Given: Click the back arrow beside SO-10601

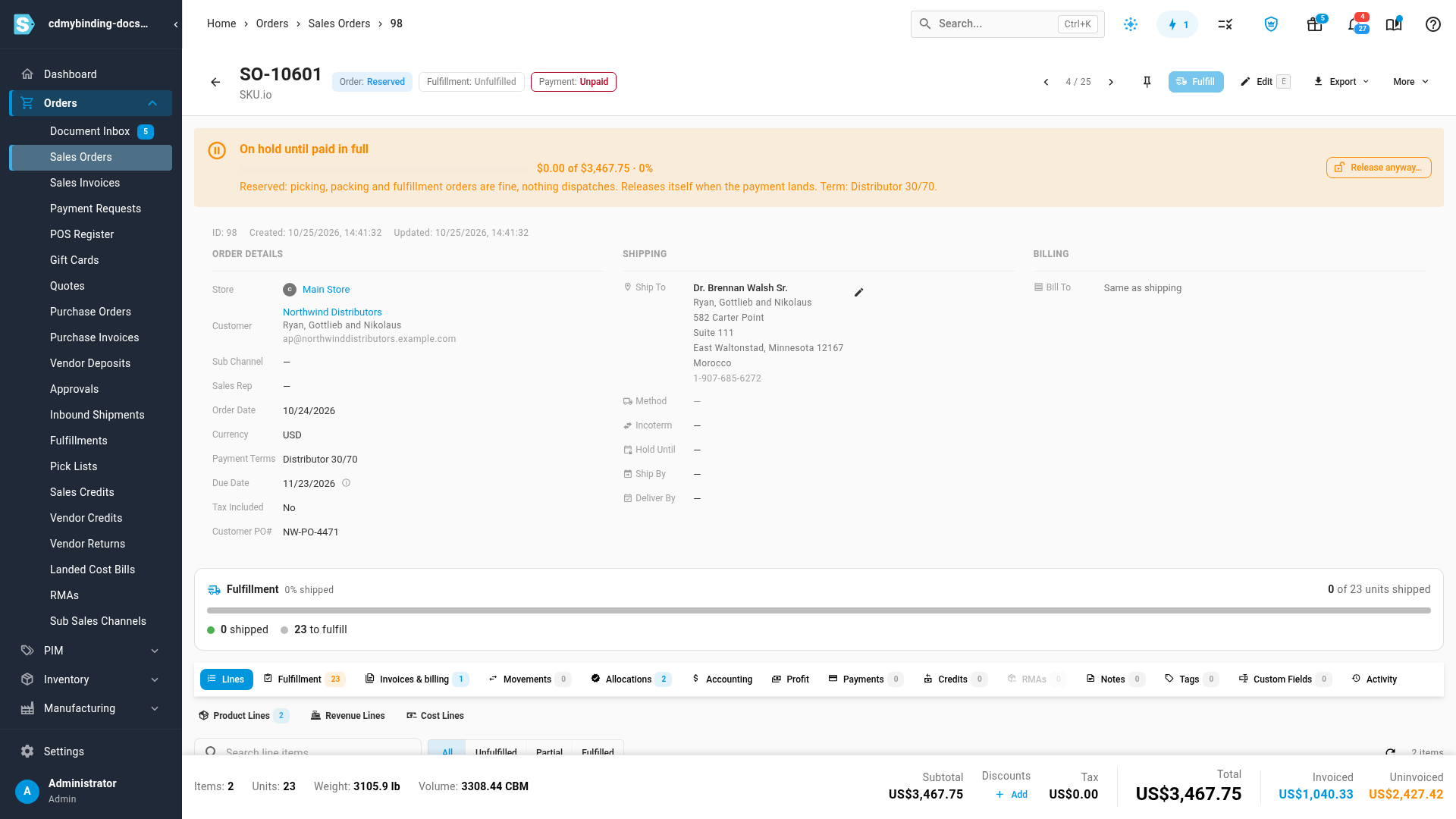Looking at the screenshot, I should pyautogui.click(x=215, y=82).
